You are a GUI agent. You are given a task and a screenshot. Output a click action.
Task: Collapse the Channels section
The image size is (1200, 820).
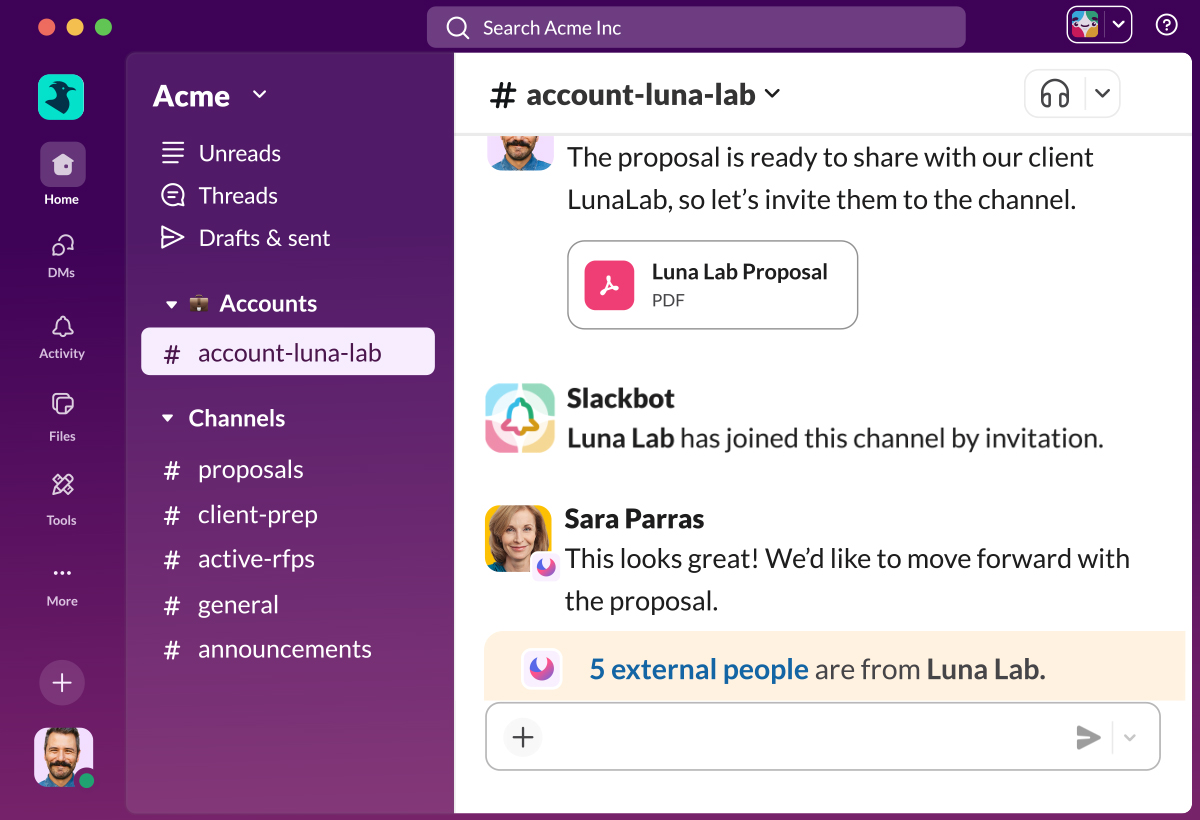(x=168, y=419)
